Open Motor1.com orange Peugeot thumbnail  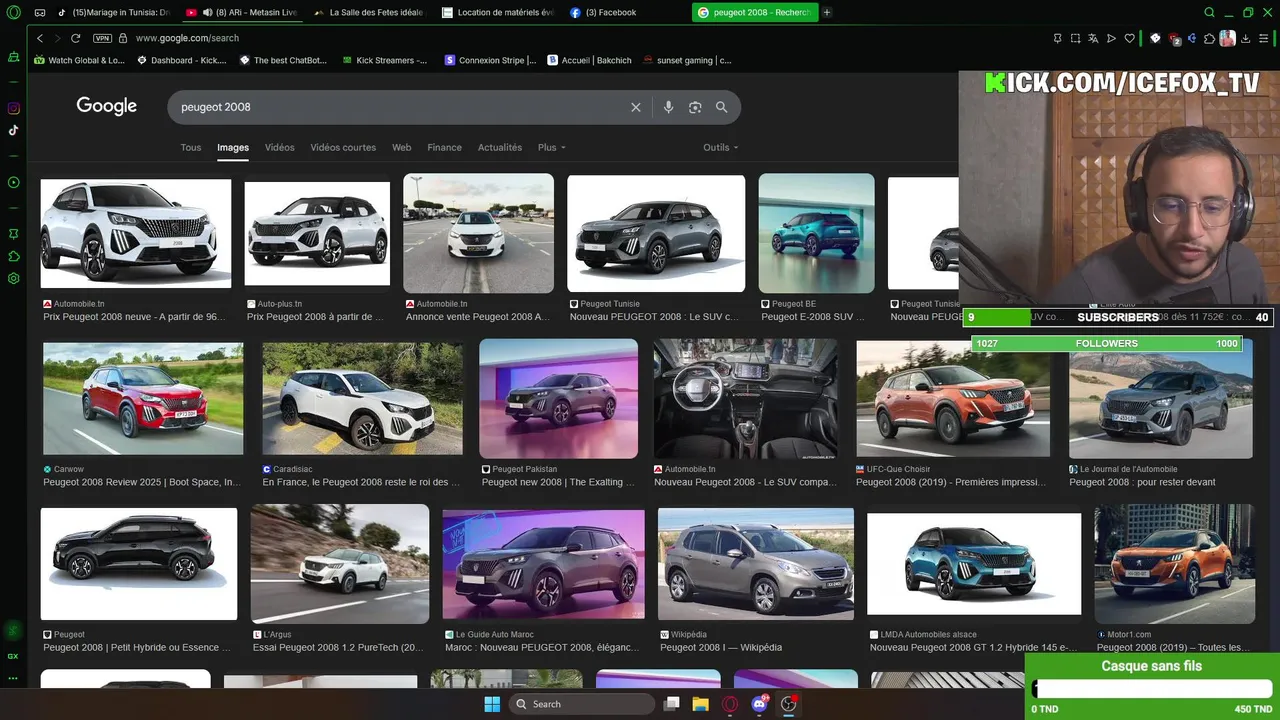1174,564
